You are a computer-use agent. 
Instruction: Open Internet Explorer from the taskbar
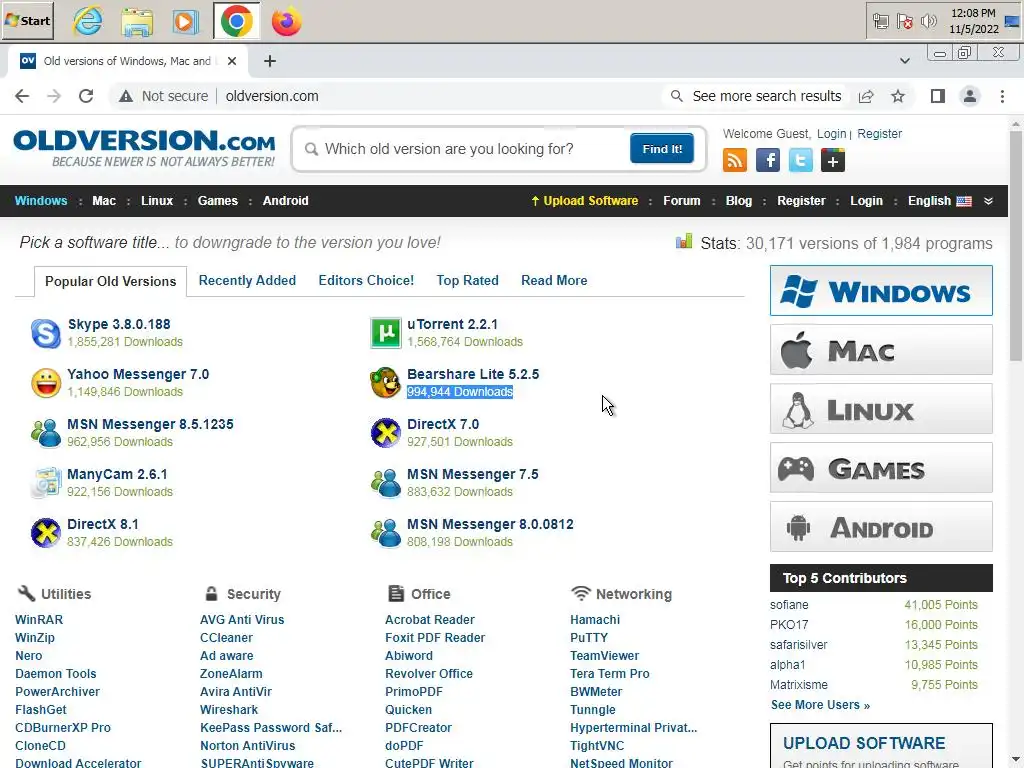tap(87, 22)
